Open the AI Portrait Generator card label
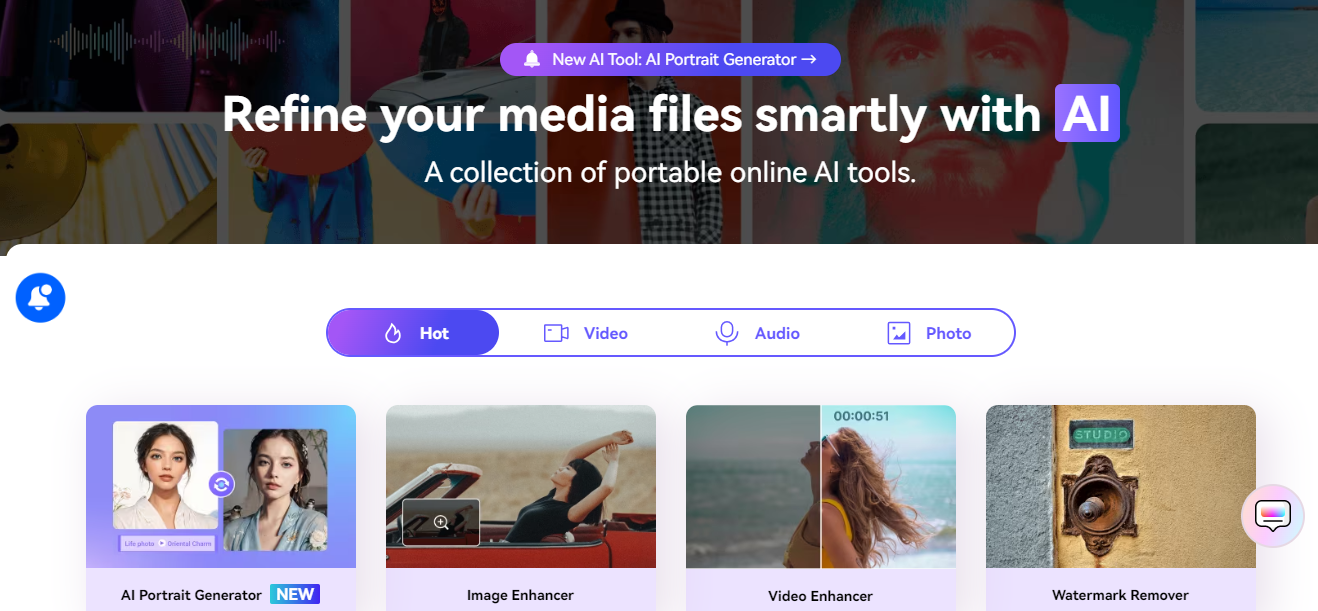The image size is (1318, 611). (191, 595)
